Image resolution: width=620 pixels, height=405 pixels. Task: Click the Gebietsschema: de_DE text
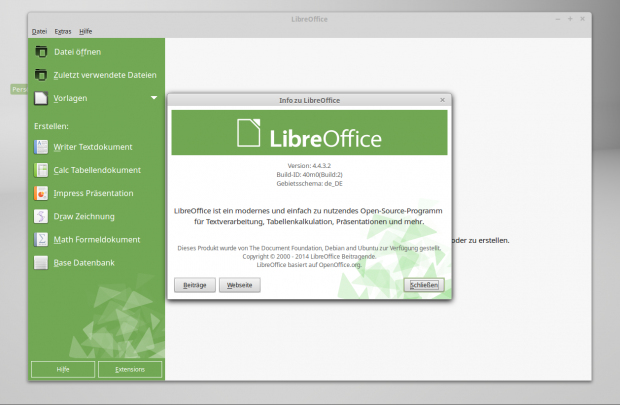[x=309, y=184]
